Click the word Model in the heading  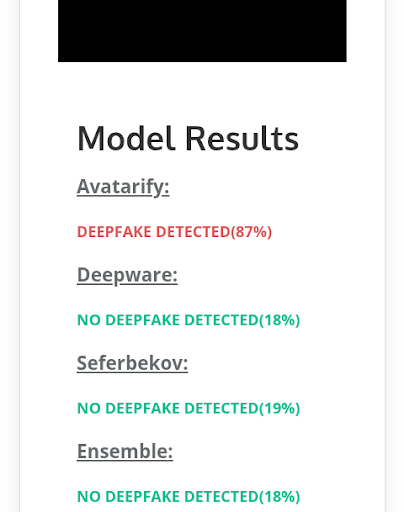[x=126, y=138]
